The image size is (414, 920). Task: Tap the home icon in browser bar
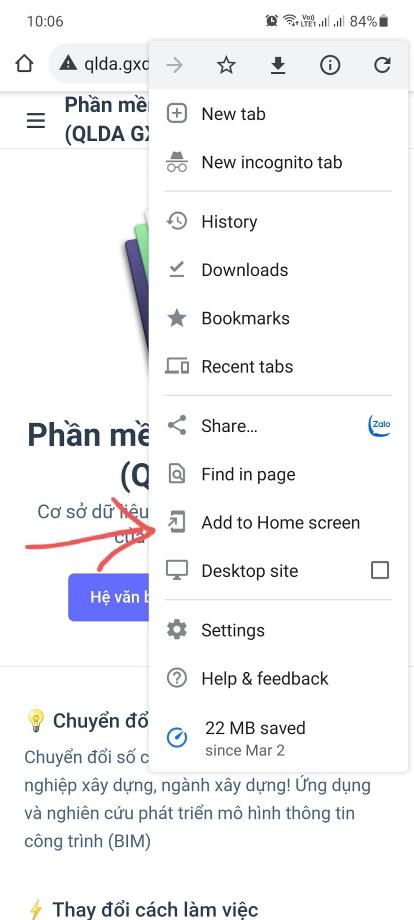click(x=24, y=63)
